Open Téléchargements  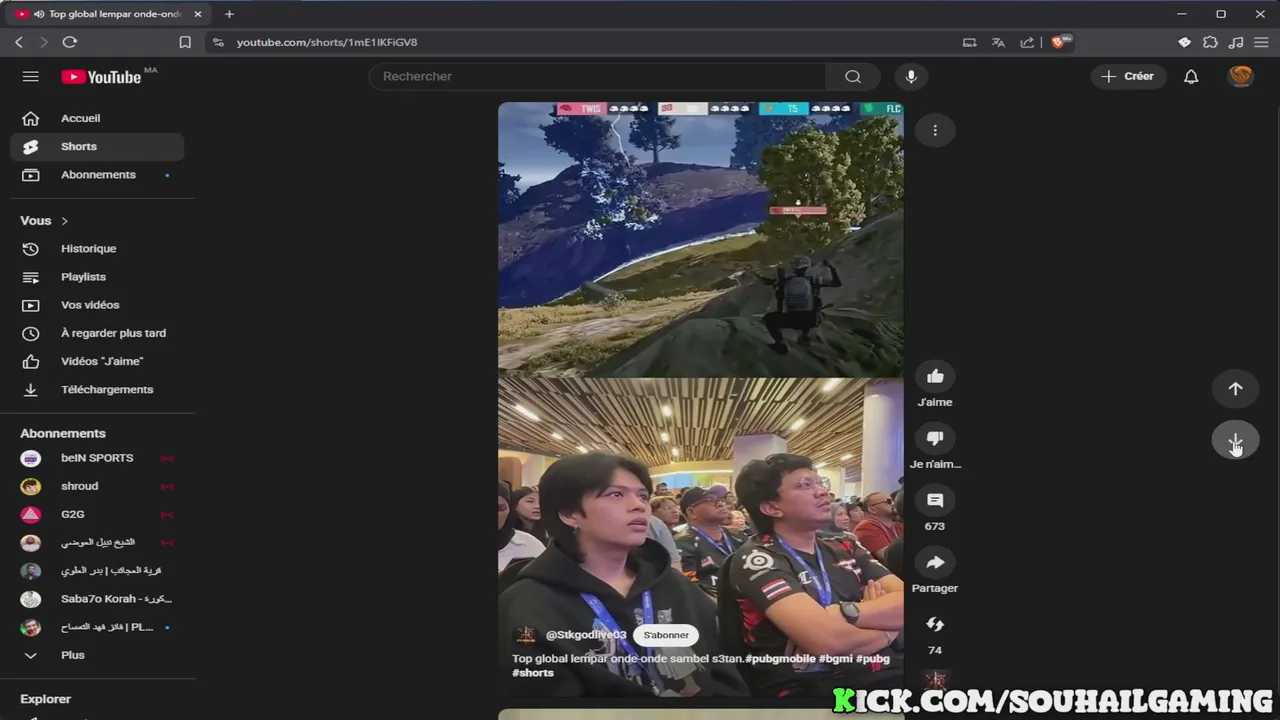(x=98, y=389)
